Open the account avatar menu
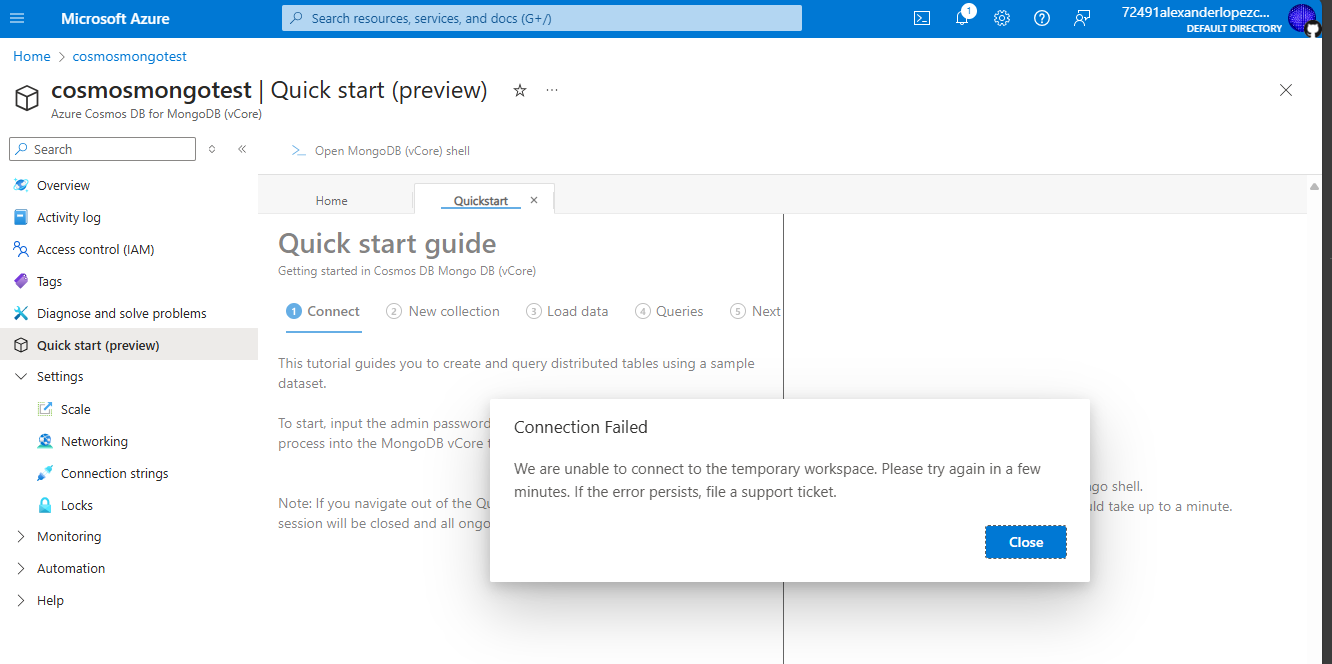 1302,18
